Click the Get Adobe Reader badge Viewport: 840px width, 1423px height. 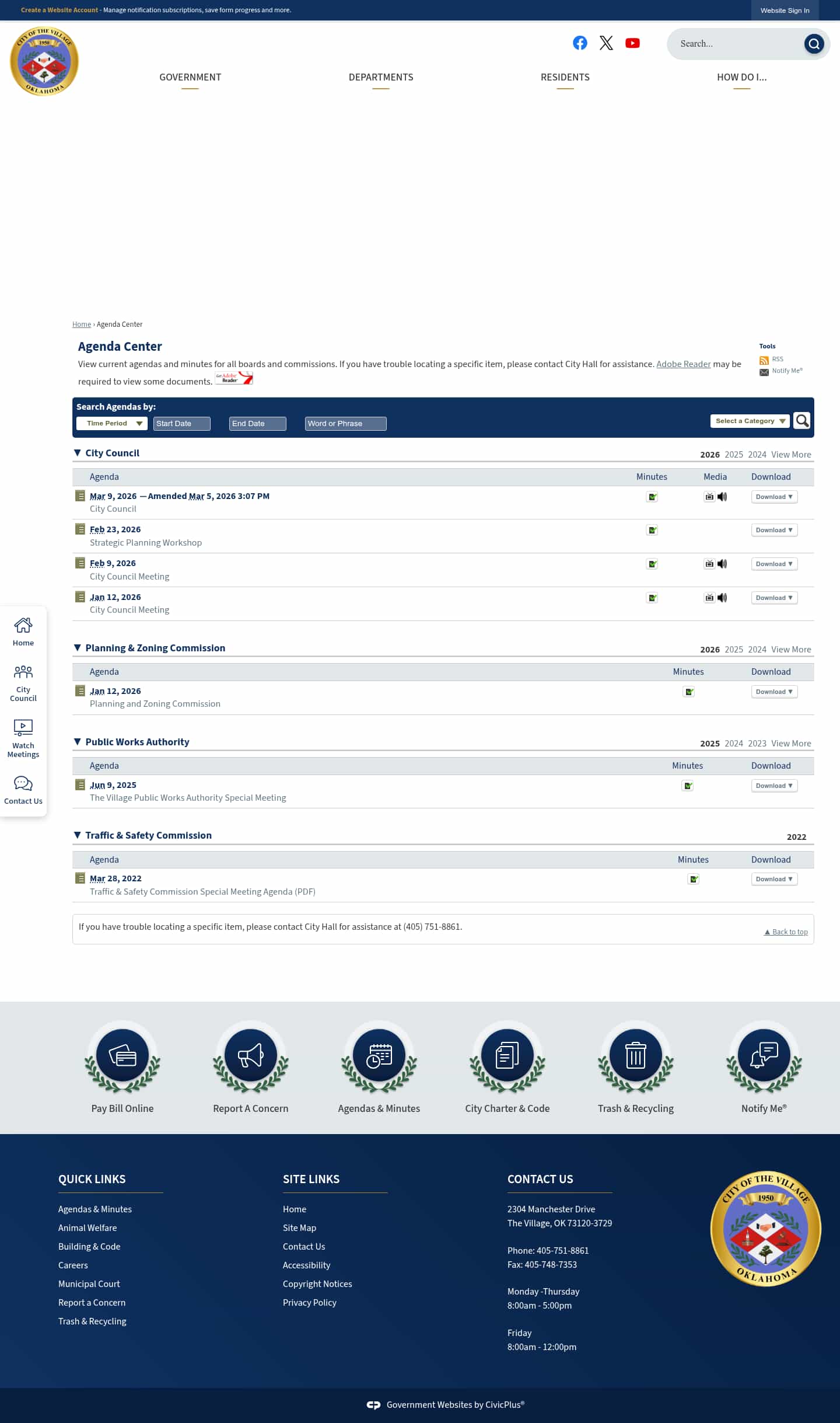pos(234,378)
